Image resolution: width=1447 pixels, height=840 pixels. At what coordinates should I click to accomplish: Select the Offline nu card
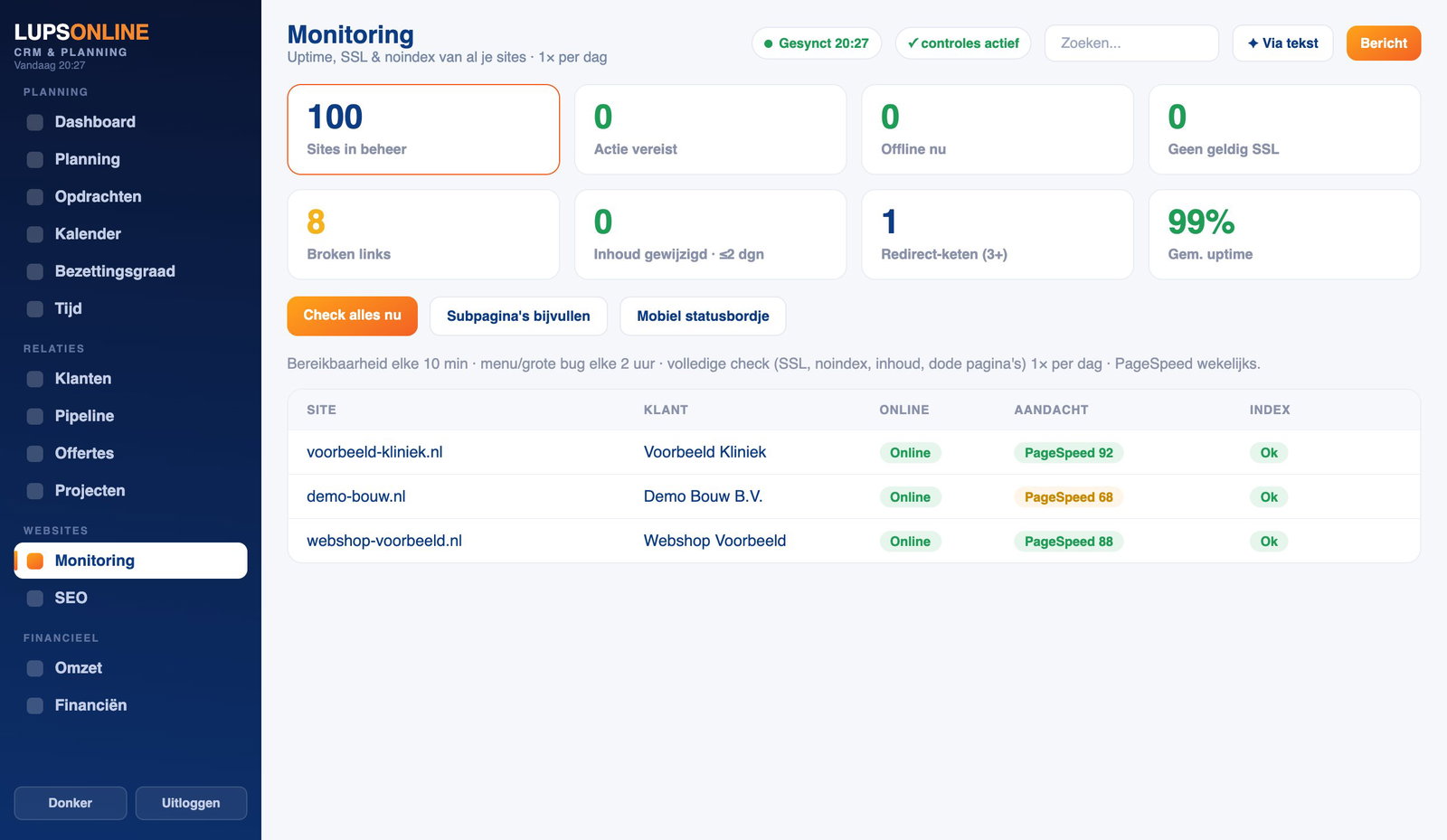pos(998,129)
